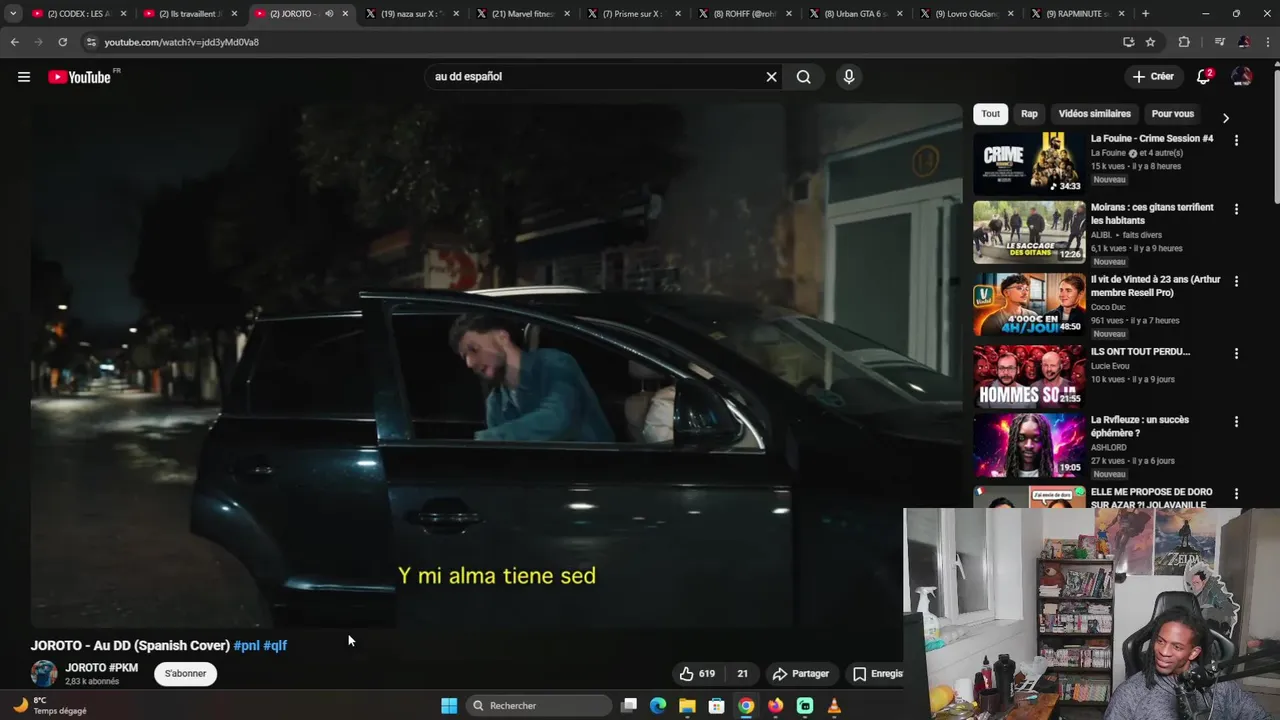Switch to the Urban GTA 6 tab
The height and width of the screenshot is (720, 1280).
tap(856, 14)
